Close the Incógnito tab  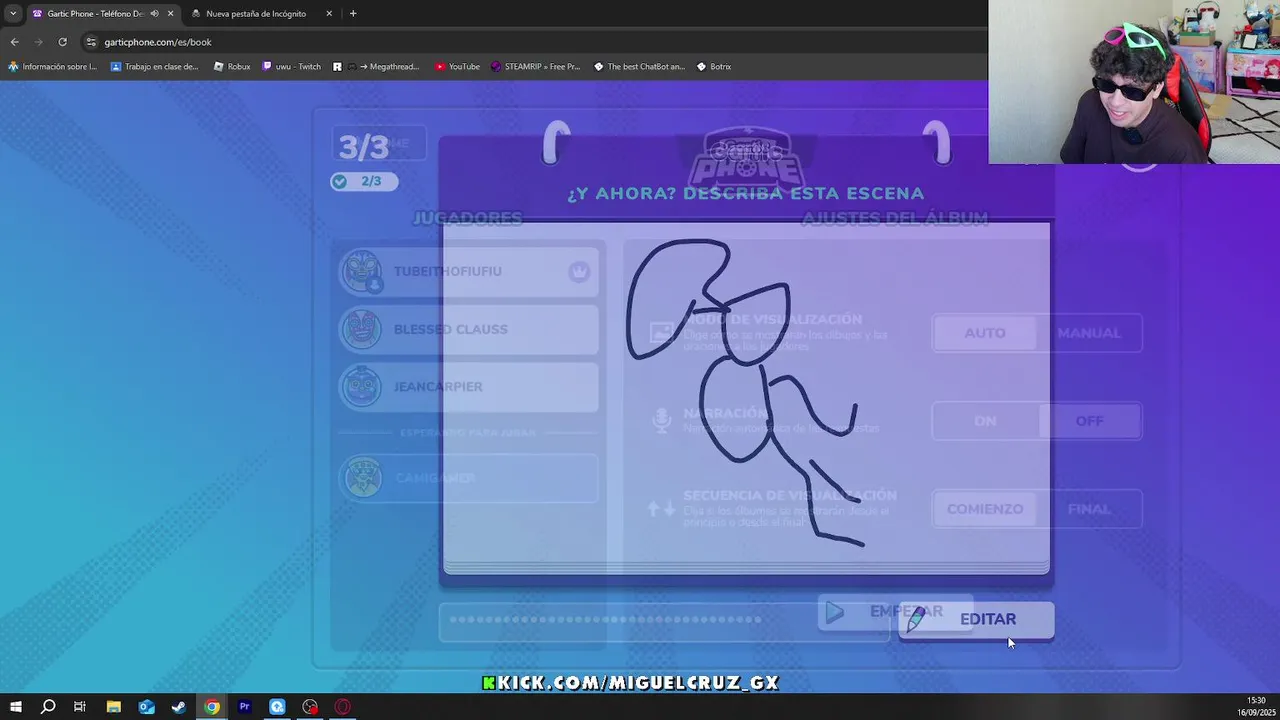pos(329,14)
